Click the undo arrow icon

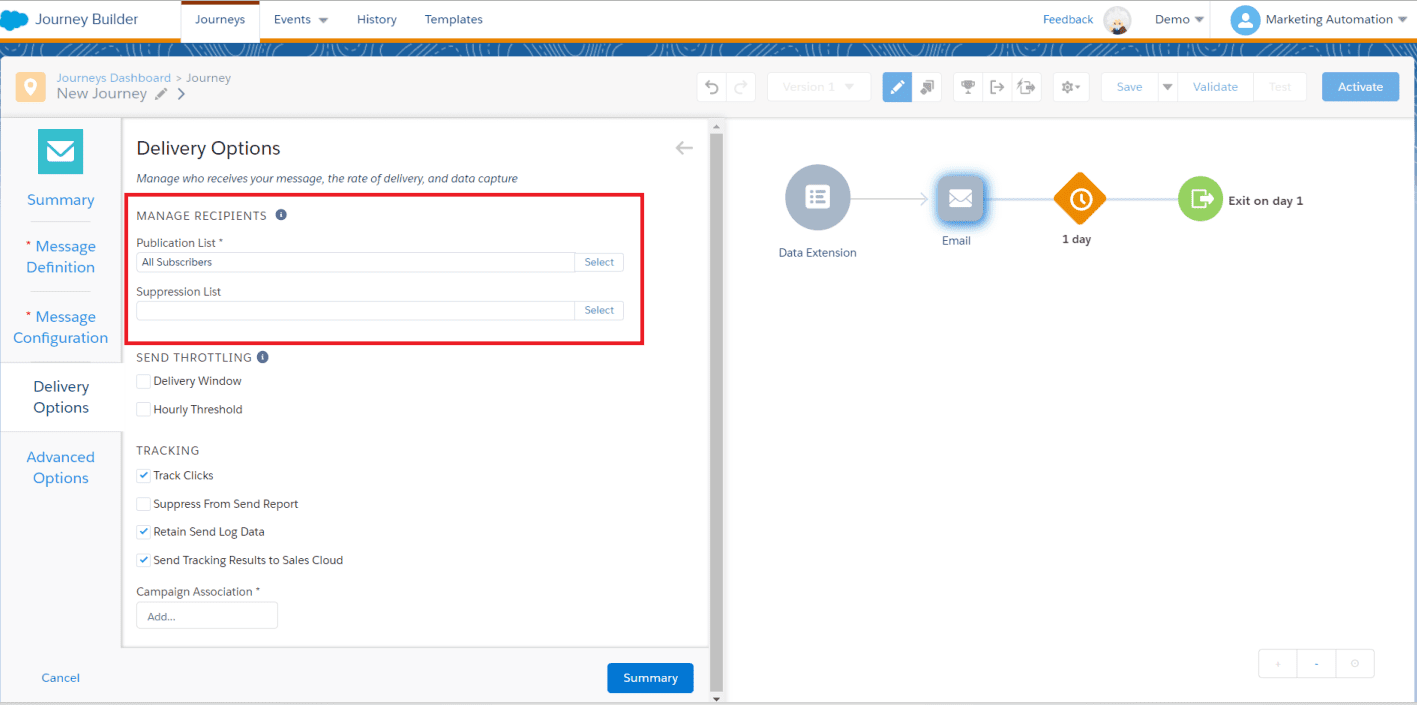tap(712, 87)
